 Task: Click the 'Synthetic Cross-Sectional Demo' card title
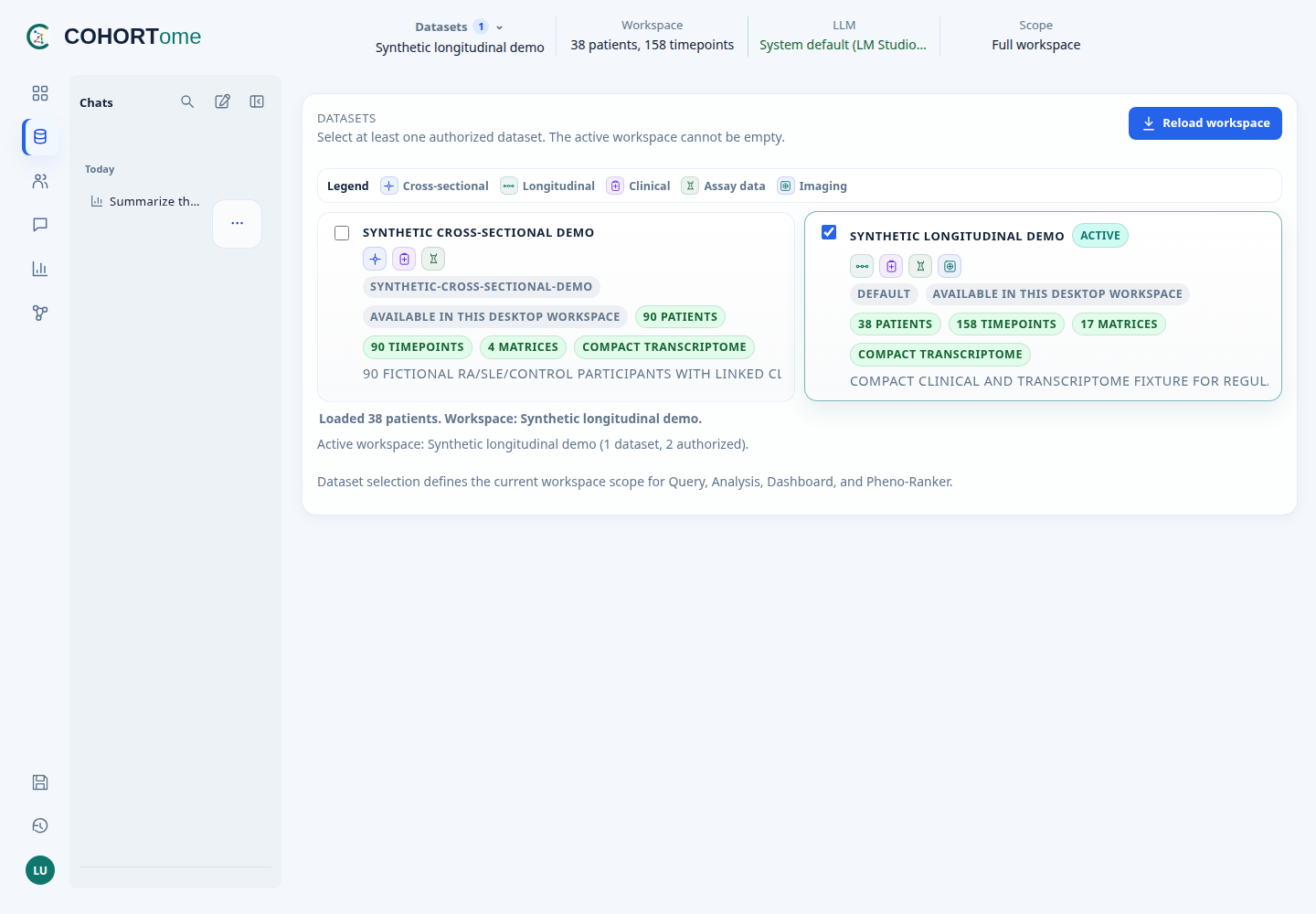click(478, 233)
